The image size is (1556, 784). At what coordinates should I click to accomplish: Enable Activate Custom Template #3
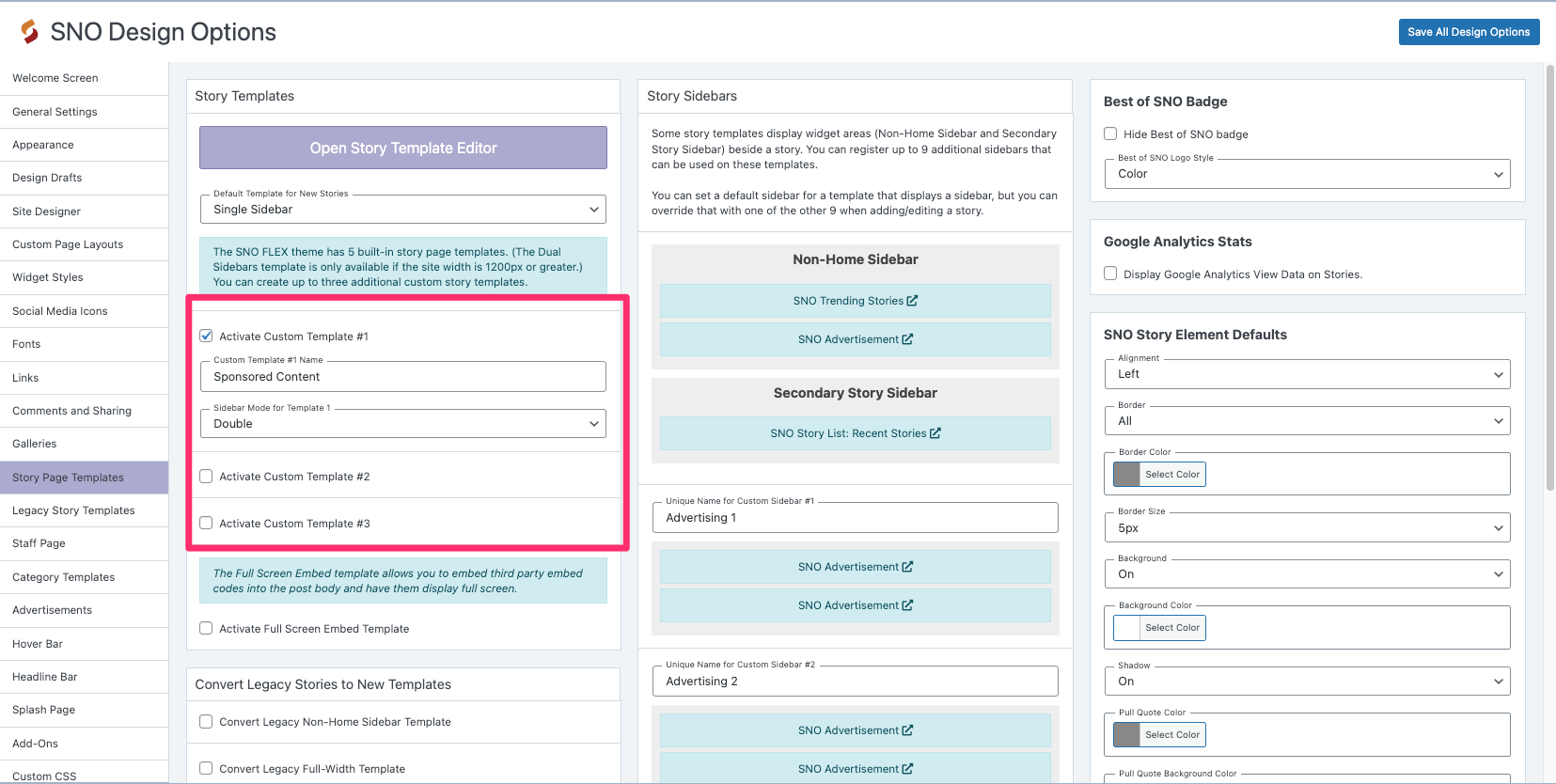(206, 523)
